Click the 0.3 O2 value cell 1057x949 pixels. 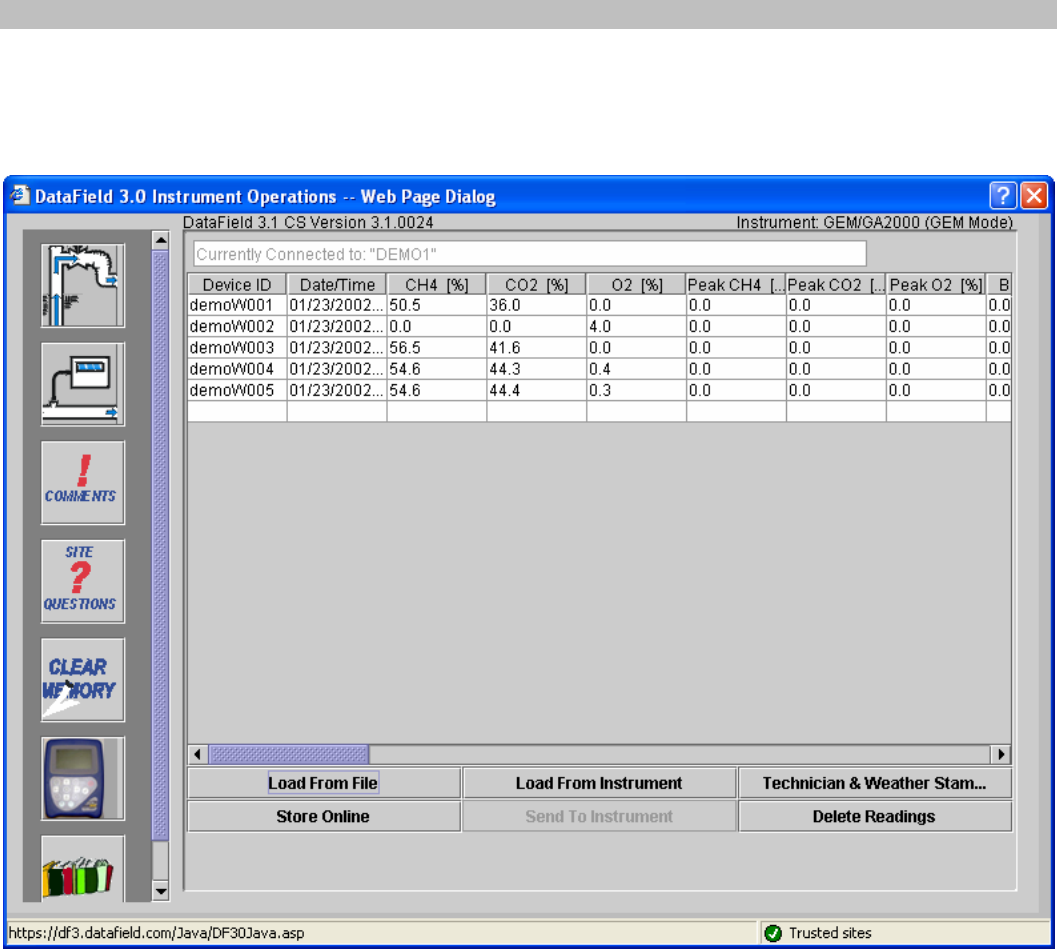click(x=636, y=390)
